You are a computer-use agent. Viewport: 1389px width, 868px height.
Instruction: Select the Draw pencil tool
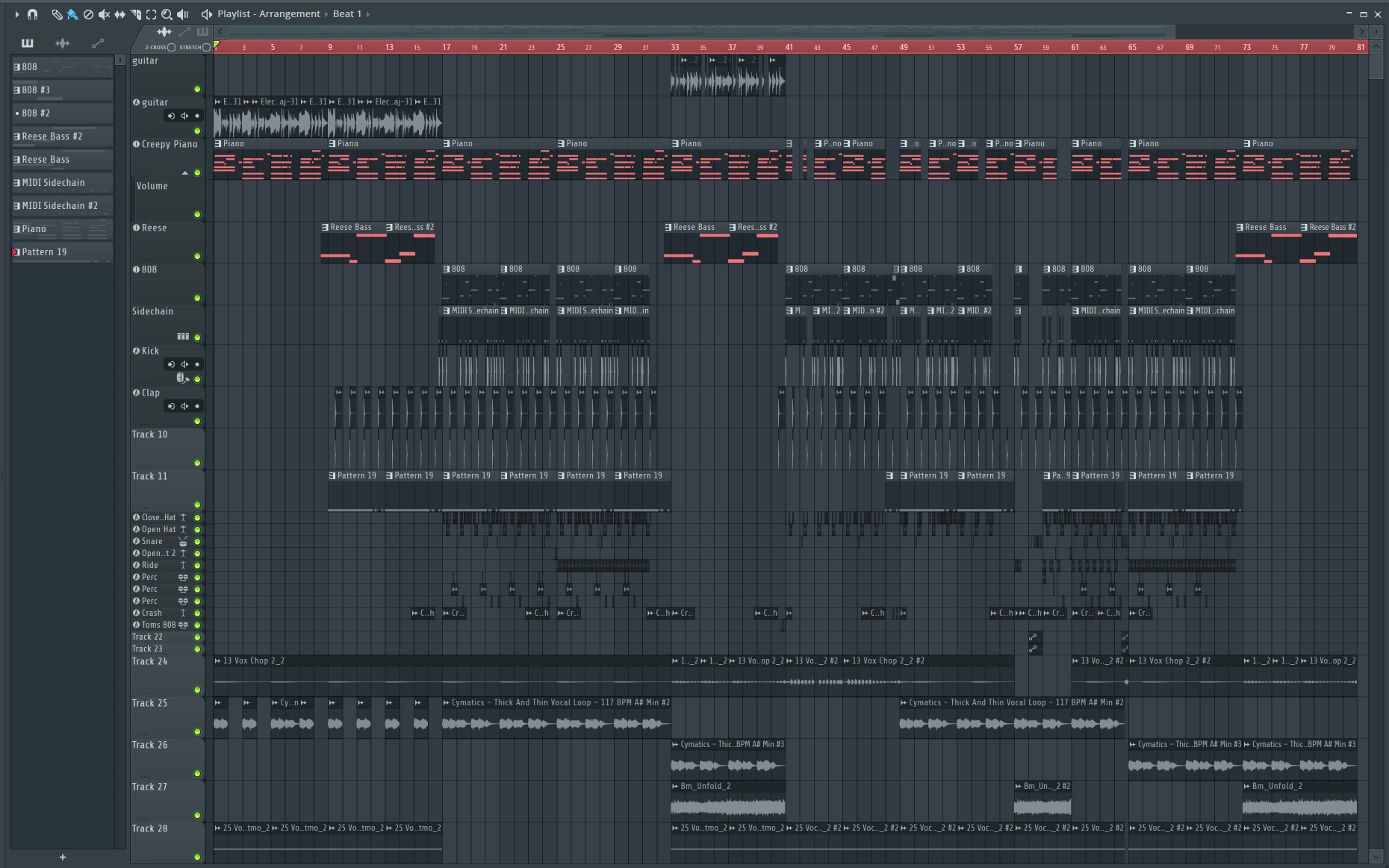tap(57, 14)
